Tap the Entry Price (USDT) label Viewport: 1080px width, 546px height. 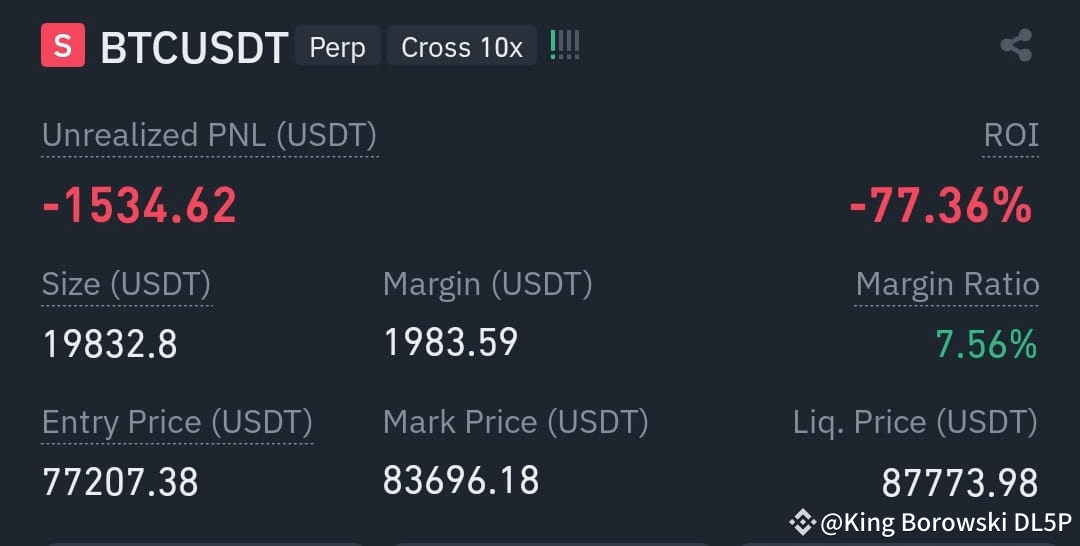pyautogui.click(x=177, y=421)
